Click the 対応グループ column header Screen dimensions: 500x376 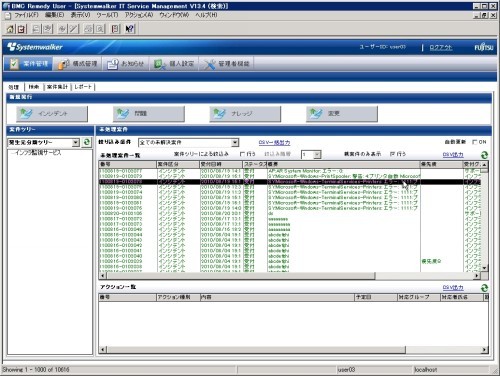(419, 297)
